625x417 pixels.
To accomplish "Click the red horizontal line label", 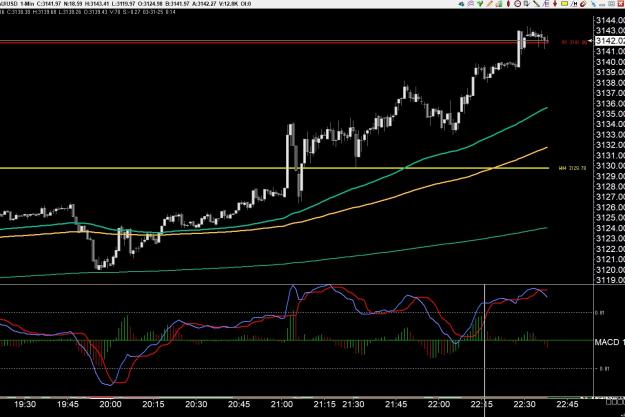I will tap(574, 42).
